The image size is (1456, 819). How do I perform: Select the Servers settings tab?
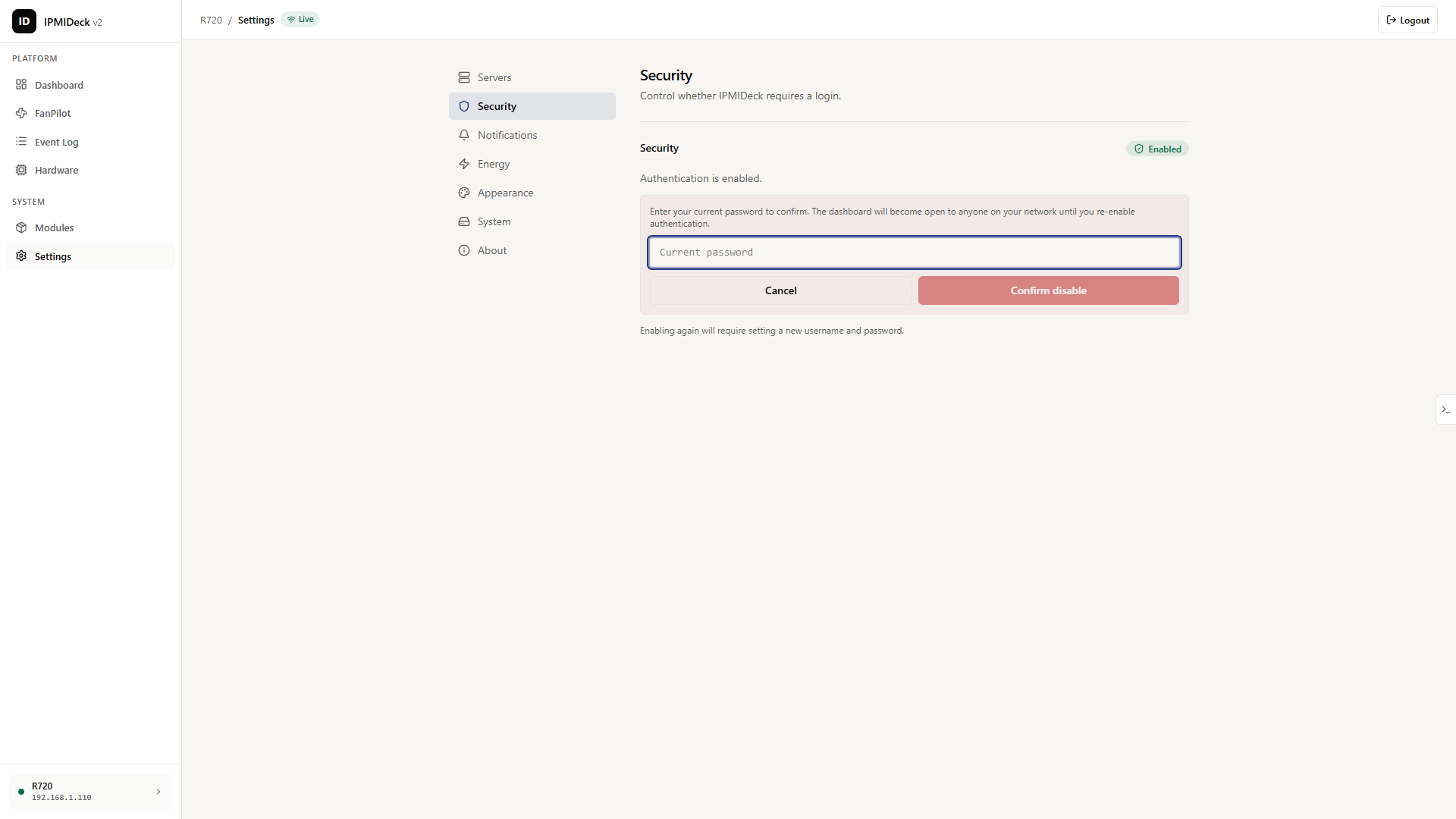tap(532, 77)
